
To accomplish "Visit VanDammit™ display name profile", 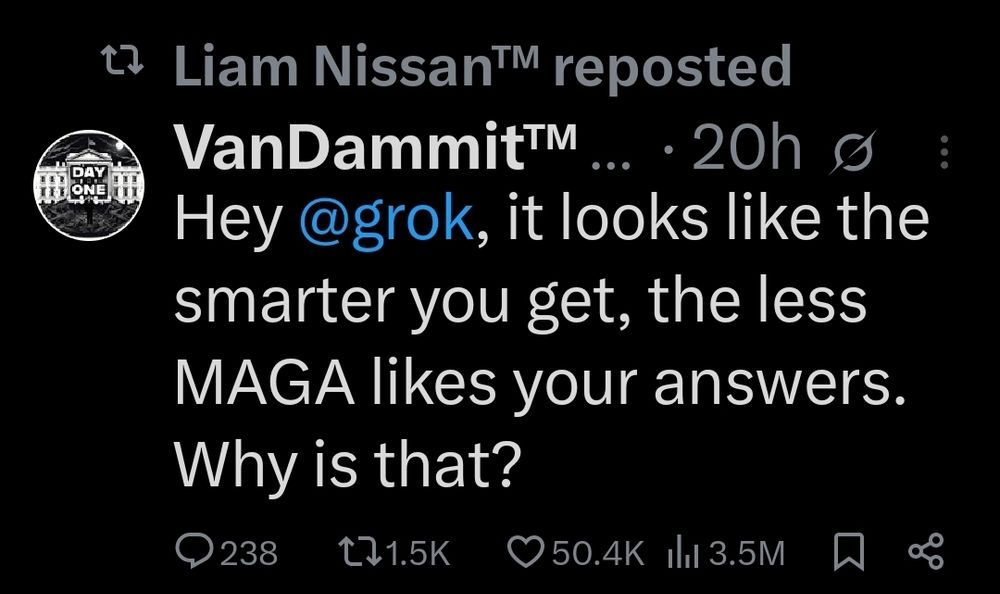I will pos(376,149).
